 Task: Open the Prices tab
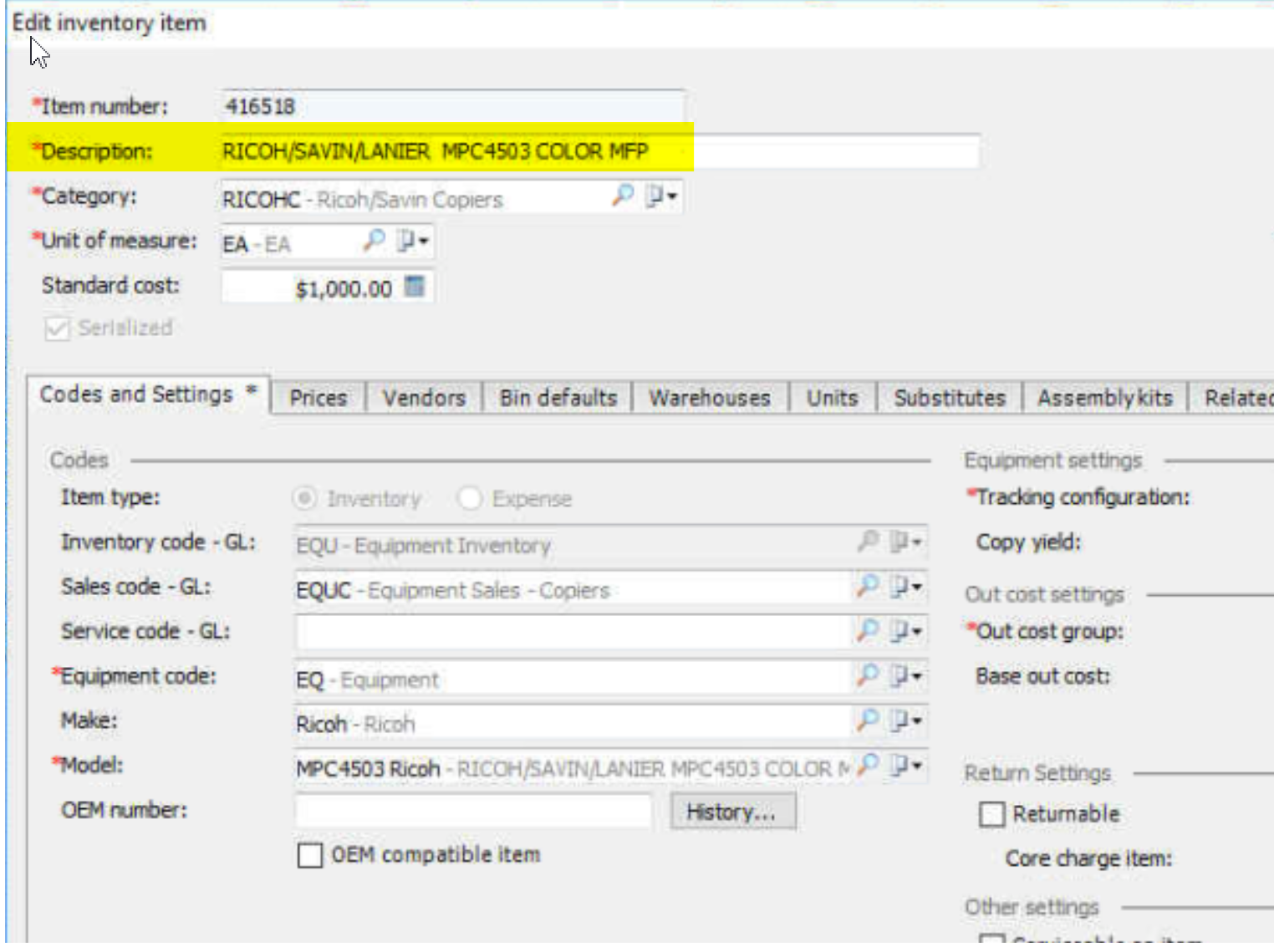click(x=318, y=398)
